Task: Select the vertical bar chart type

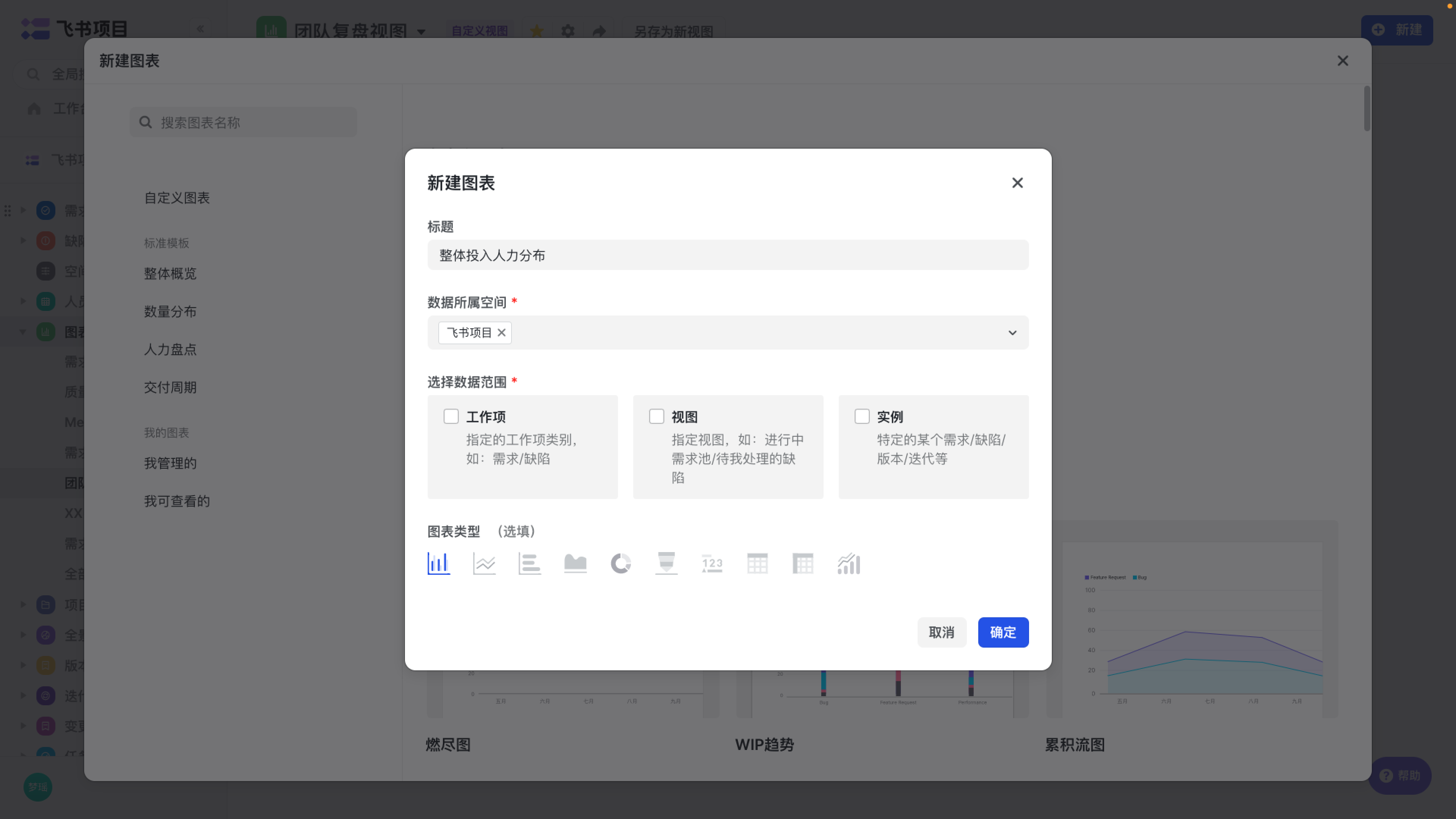Action: pos(439,563)
